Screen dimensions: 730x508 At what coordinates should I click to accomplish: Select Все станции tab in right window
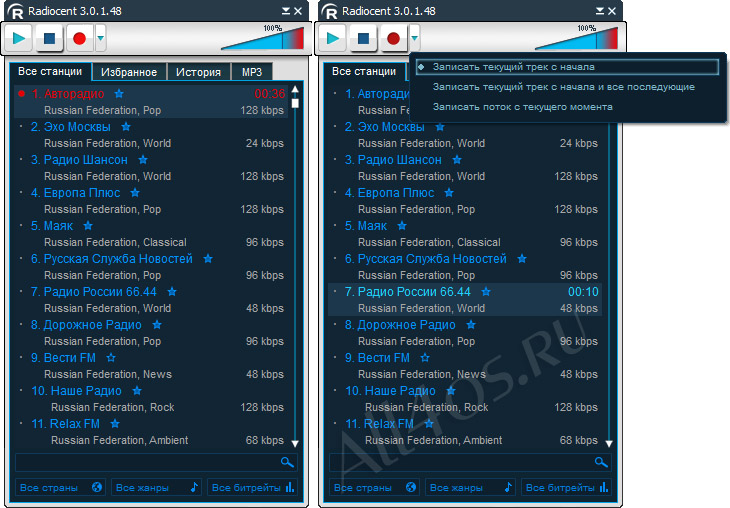364,72
